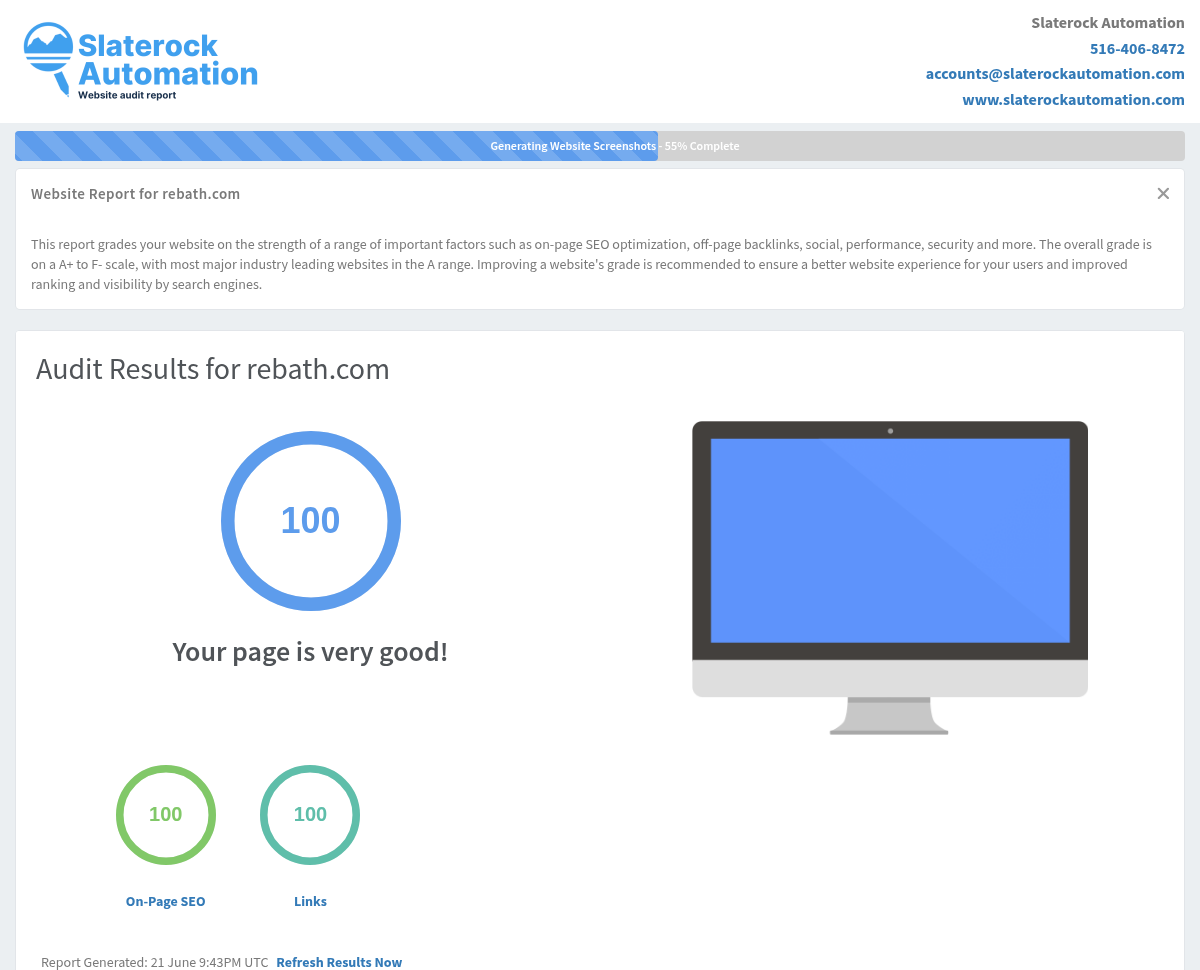Select the report description paragraph
Image resolution: width=1200 pixels, height=970 pixels.
pyautogui.click(x=591, y=264)
